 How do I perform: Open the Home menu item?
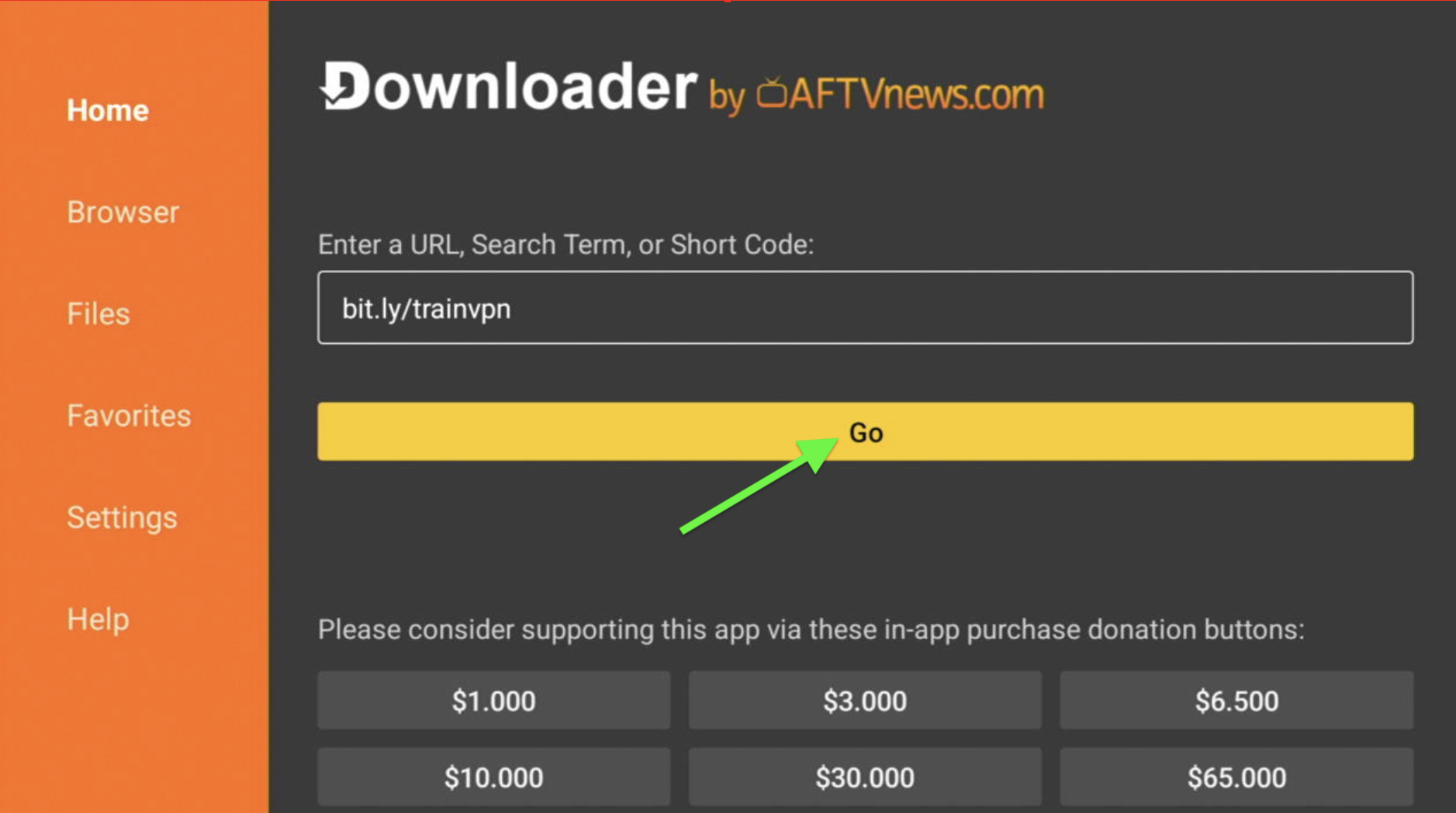pyautogui.click(x=108, y=111)
